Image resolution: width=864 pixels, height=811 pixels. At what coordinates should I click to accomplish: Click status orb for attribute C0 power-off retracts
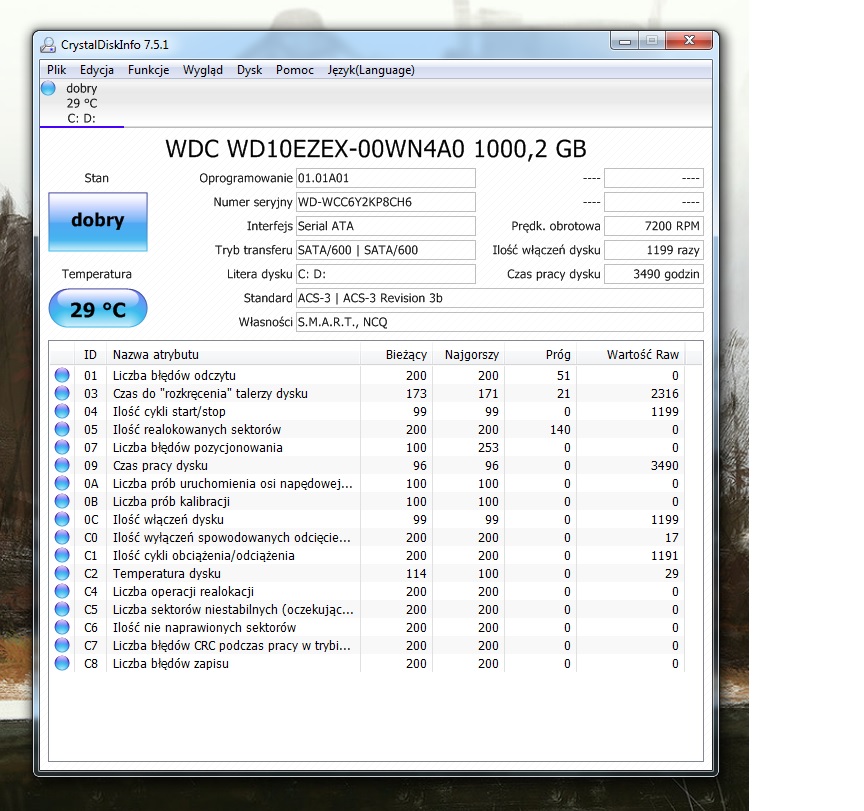[x=62, y=537]
